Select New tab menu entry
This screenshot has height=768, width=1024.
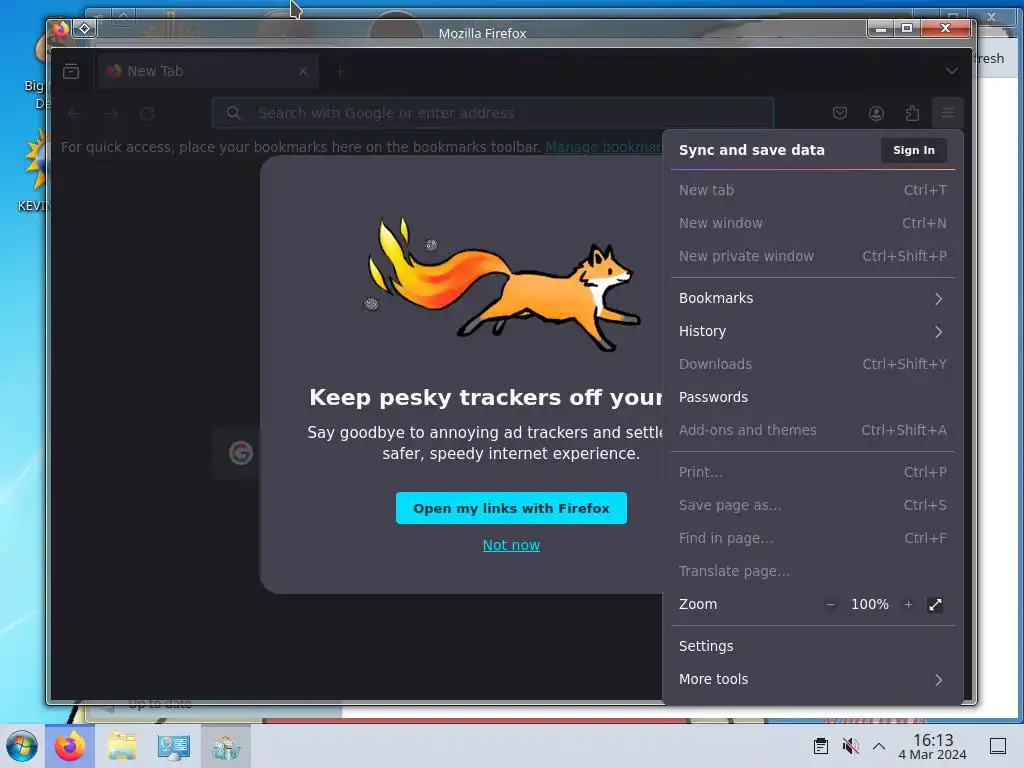click(x=812, y=190)
